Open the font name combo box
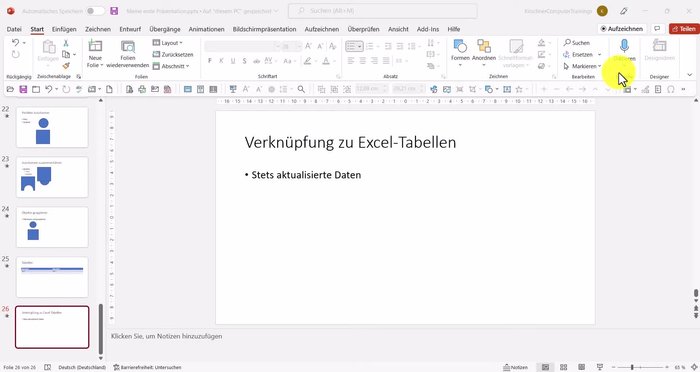This screenshot has width=700, height=372. pos(242,46)
